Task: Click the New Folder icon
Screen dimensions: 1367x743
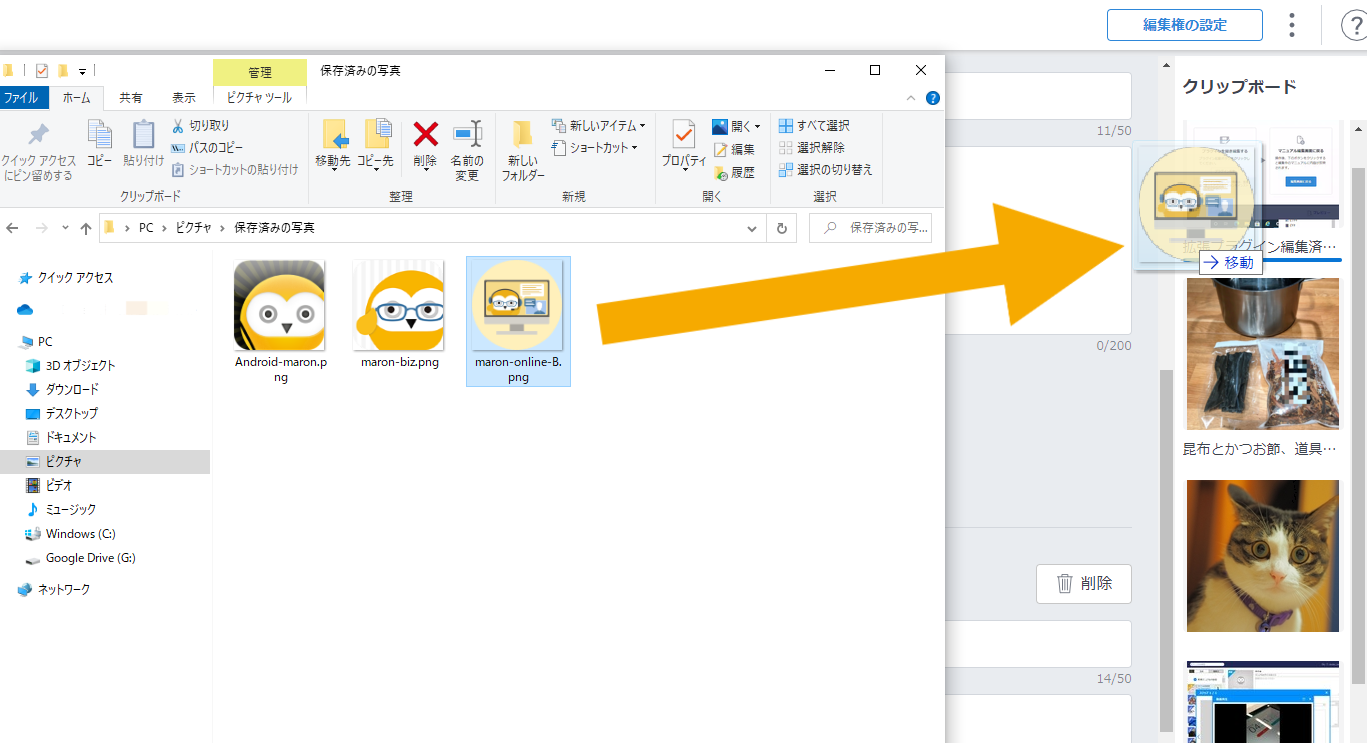Action: (523, 135)
